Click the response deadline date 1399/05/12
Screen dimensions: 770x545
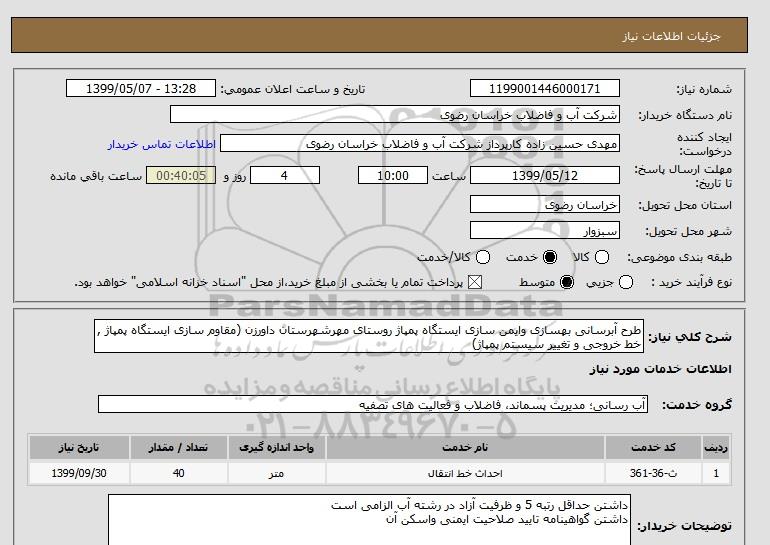click(545, 175)
